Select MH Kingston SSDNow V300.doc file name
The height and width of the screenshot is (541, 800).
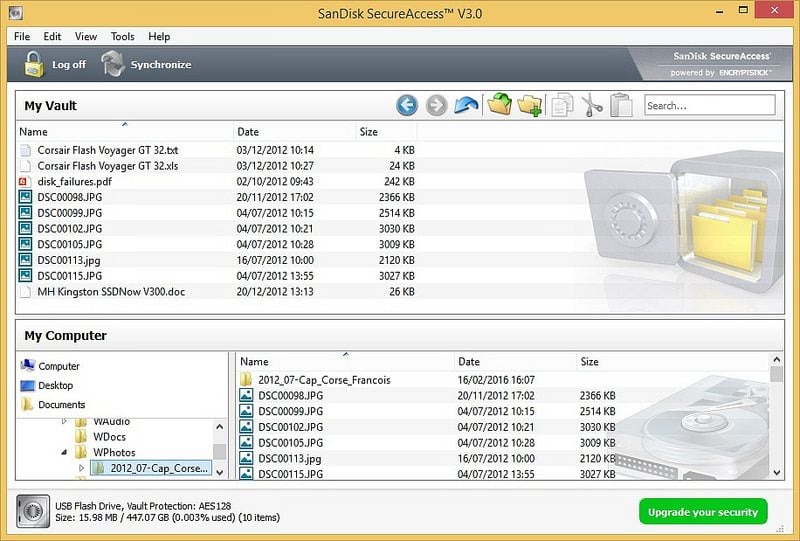pos(111,292)
